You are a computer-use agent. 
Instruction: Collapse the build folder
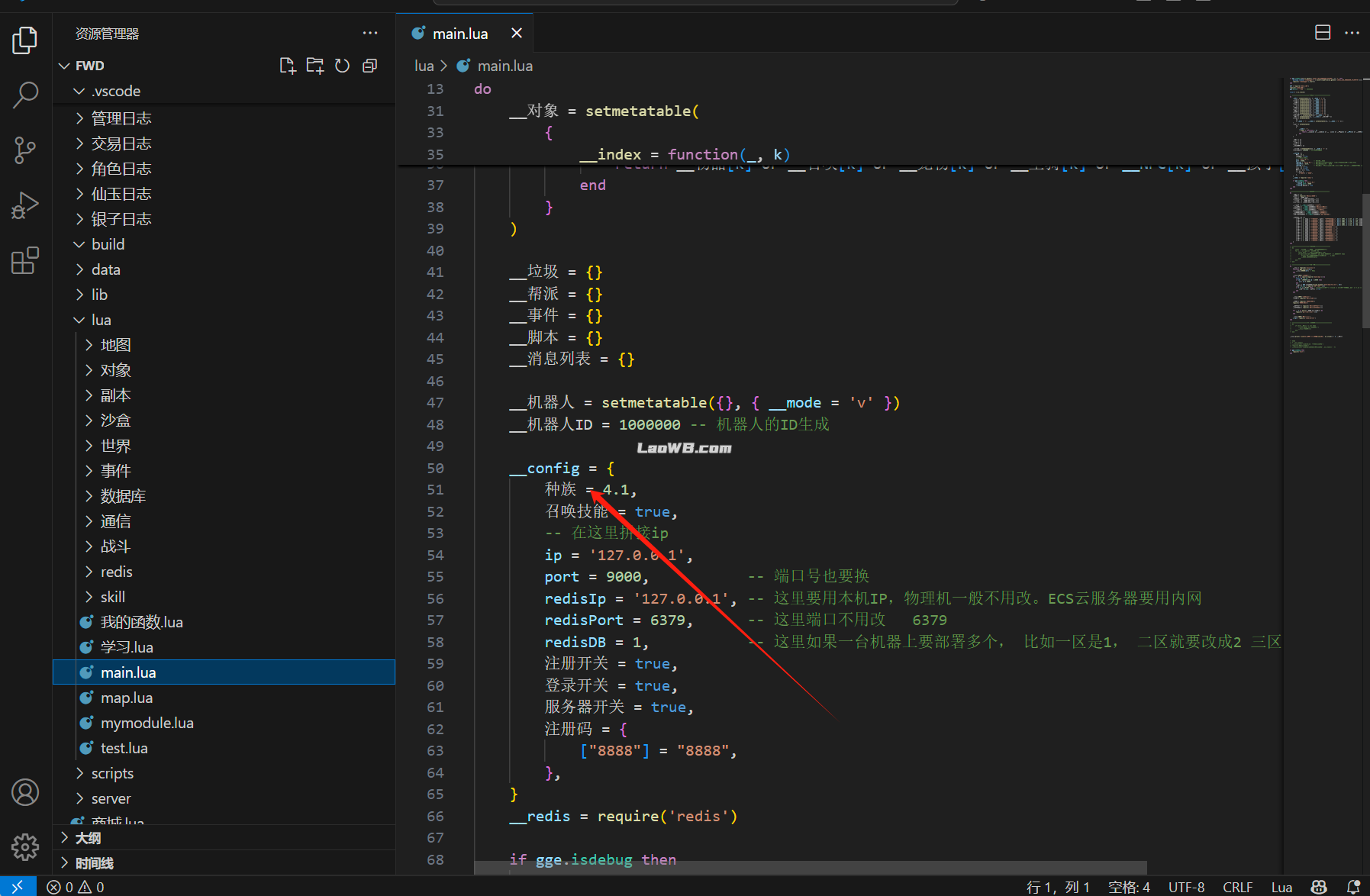click(x=224, y=244)
